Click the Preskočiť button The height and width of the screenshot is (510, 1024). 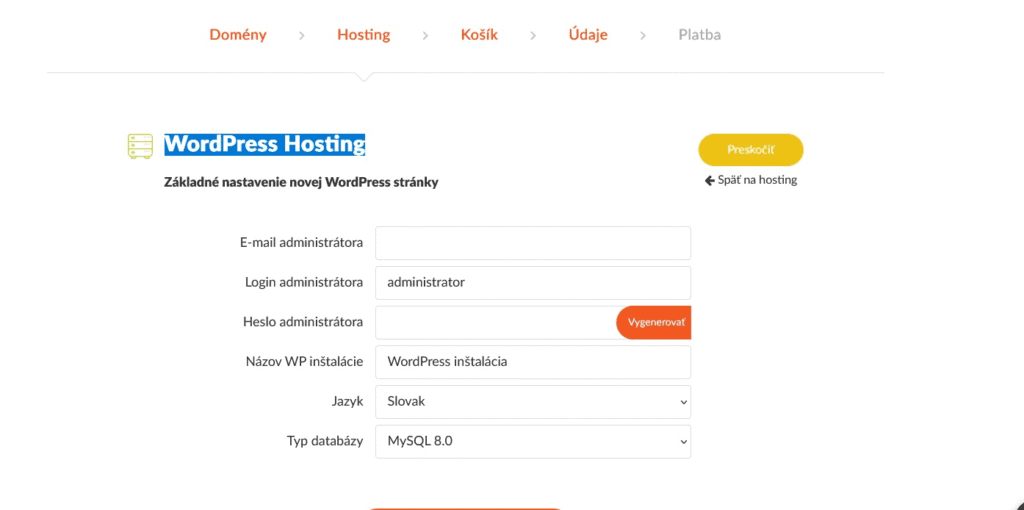click(751, 150)
